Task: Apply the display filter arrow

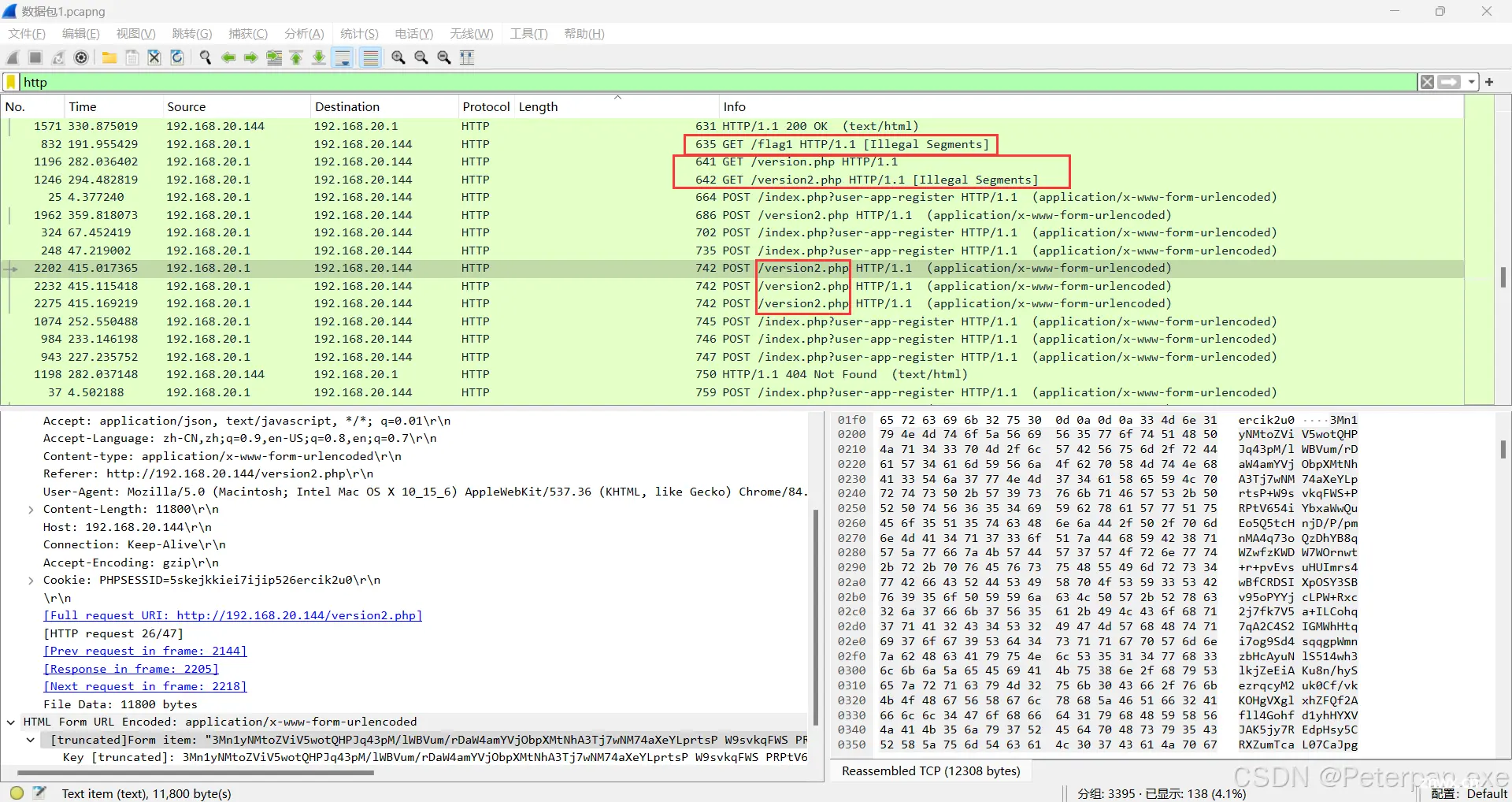Action: coord(1449,82)
